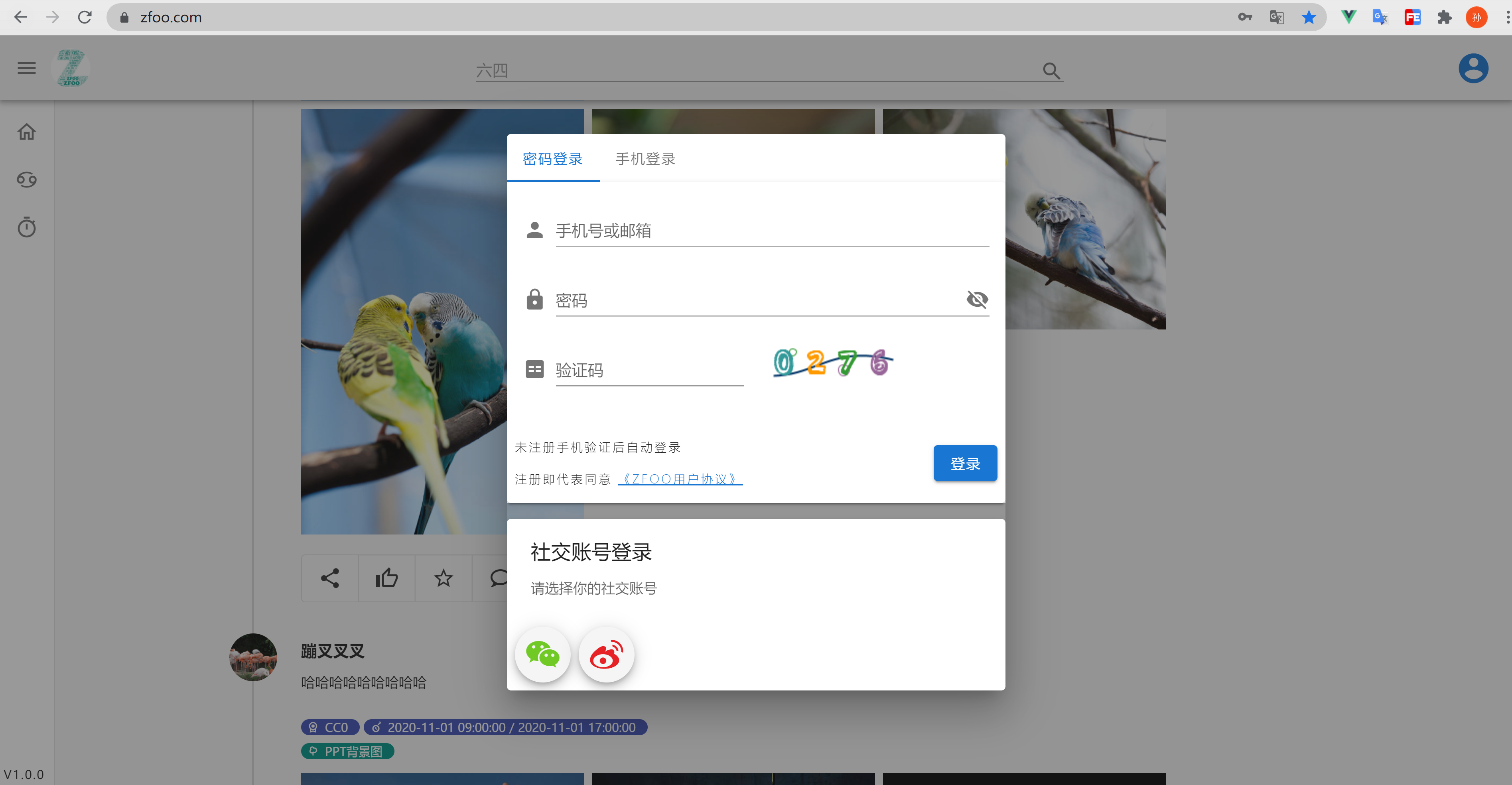Click the 0276 captcha image to refresh
1512x785 pixels.
pyautogui.click(x=830, y=363)
